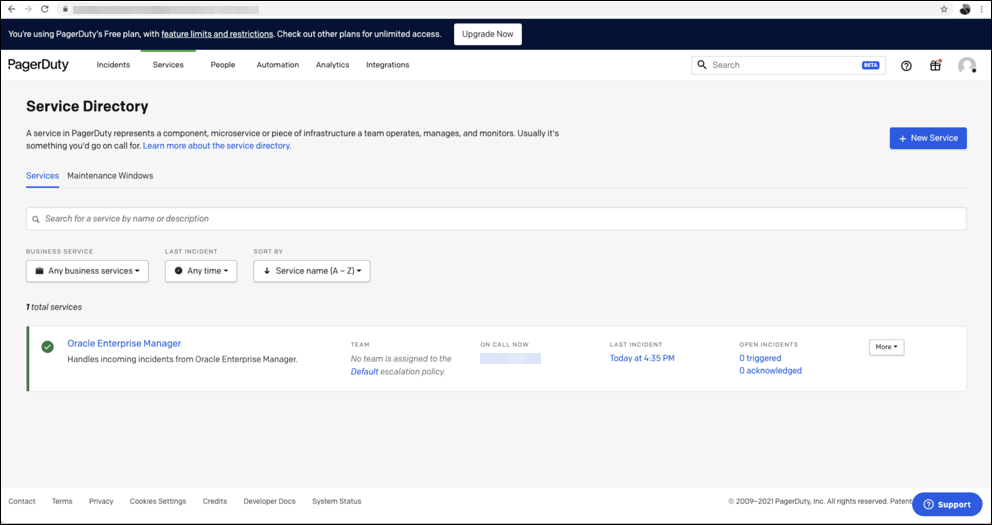Click the '1 total services' text
992x525 pixels.
[x=54, y=307]
